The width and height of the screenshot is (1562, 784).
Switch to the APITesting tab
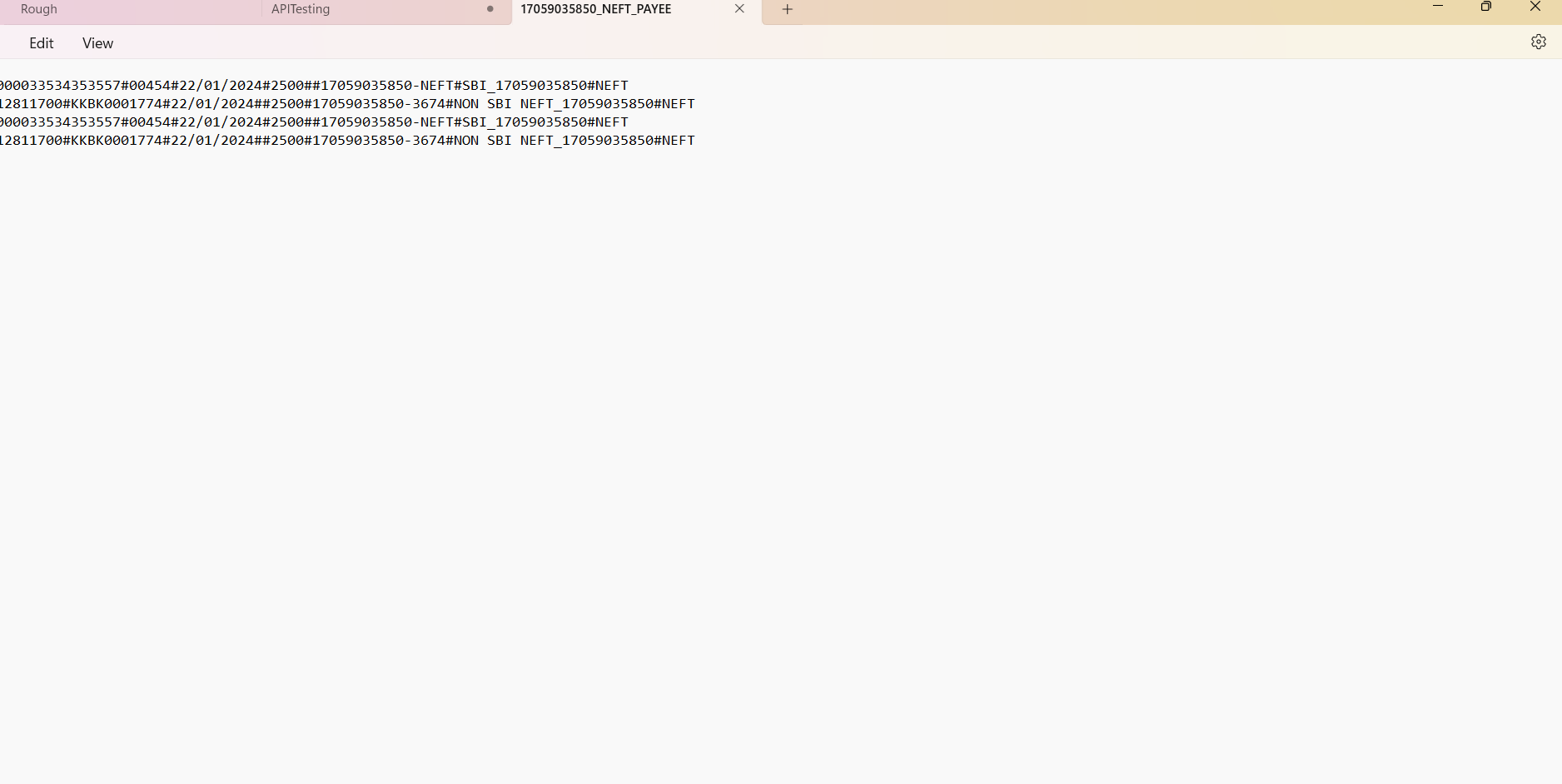tap(301, 9)
